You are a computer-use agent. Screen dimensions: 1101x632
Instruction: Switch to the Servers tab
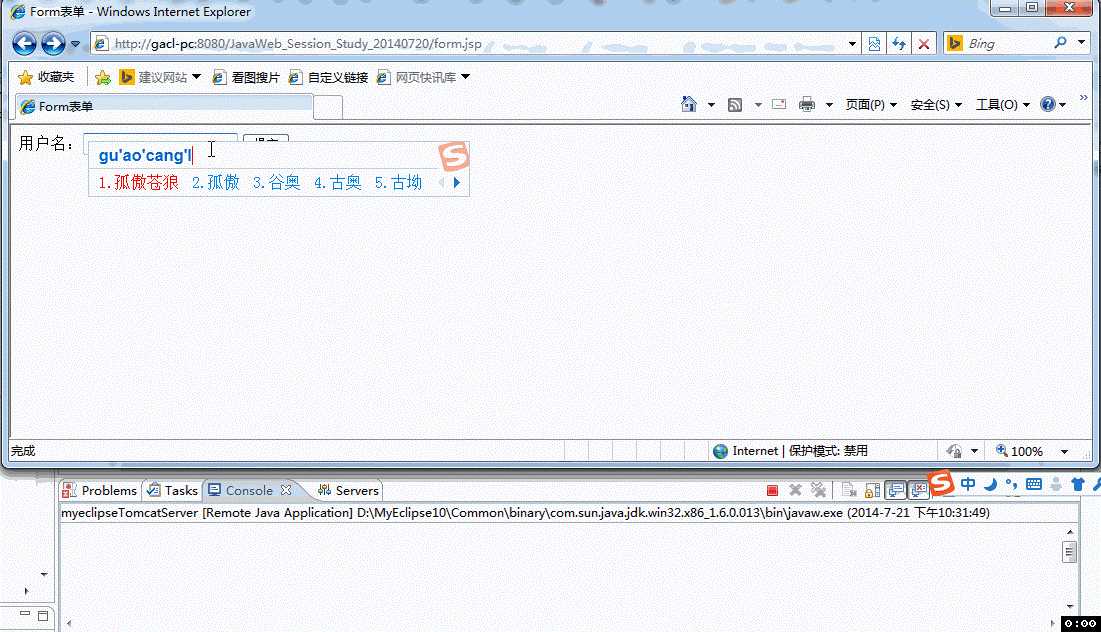pyautogui.click(x=348, y=490)
